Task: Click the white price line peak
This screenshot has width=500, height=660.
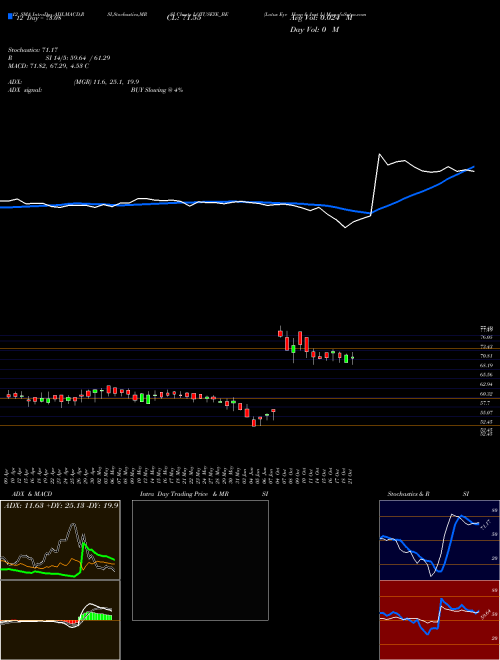Action: click(x=379, y=154)
